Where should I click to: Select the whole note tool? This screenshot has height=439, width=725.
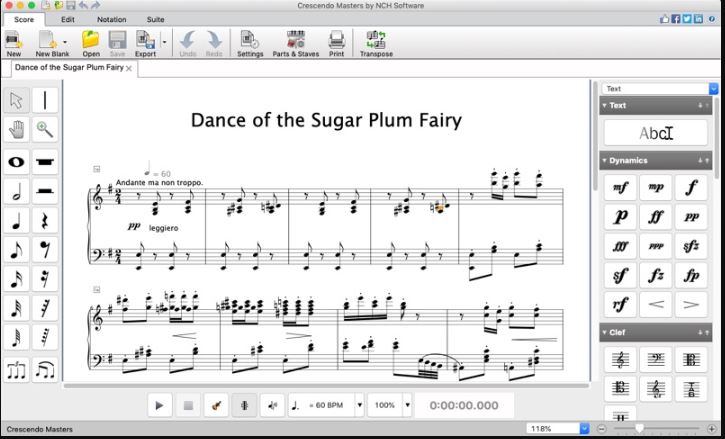coord(17,160)
